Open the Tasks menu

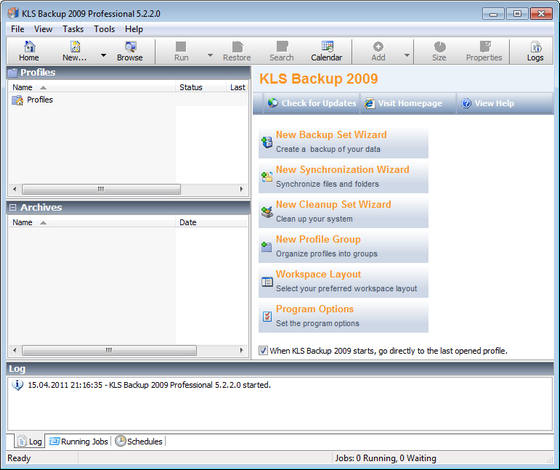(x=73, y=29)
